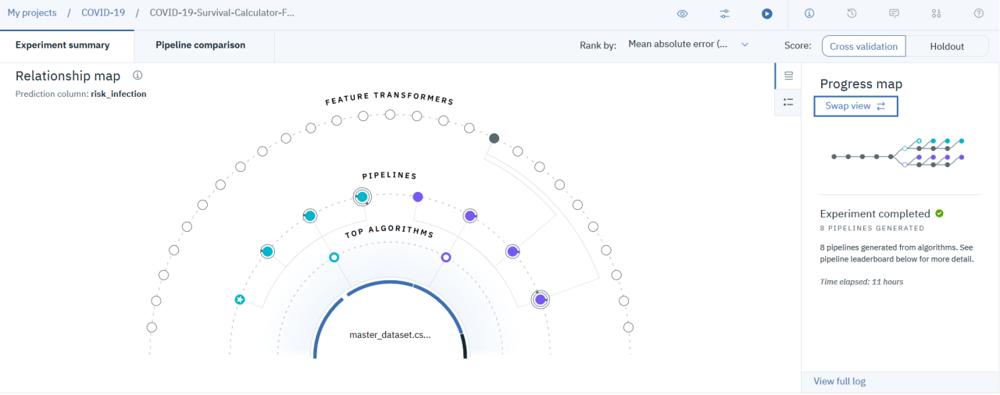The height and width of the screenshot is (395, 1000).
Task: Click the eye preview icon in header
Action: [x=682, y=13]
